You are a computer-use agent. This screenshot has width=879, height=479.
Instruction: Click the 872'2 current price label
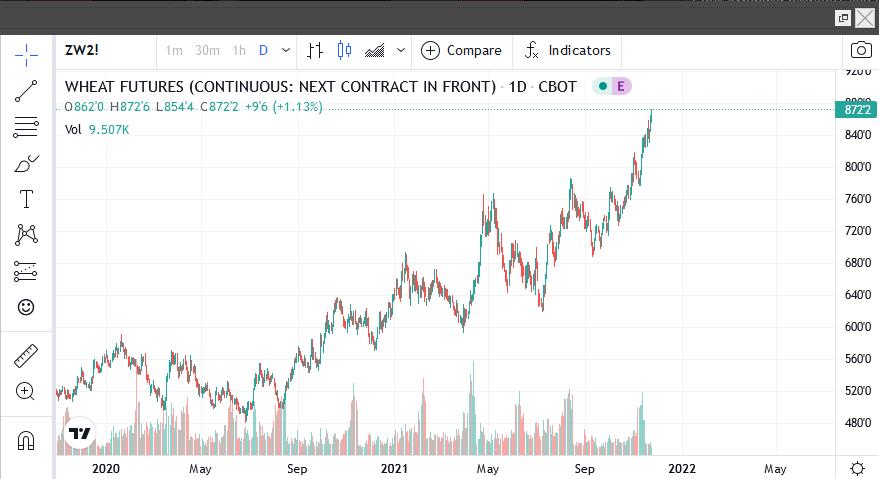[857, 109]
